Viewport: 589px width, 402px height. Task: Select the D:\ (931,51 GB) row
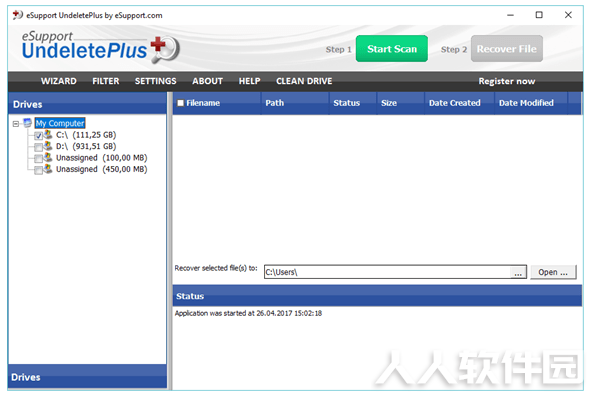pyautogui.click(x=86, y=146)
